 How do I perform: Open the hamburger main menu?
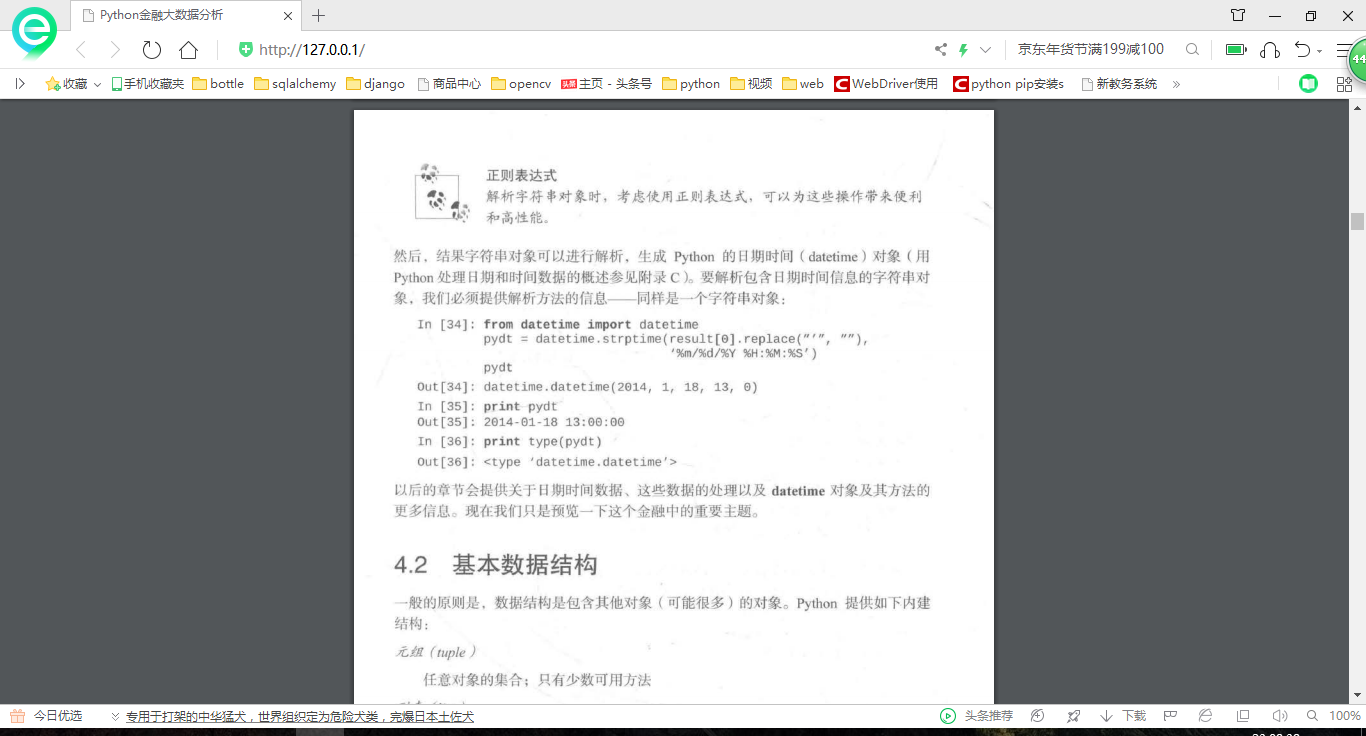pyautogui.click(x=1343, y=49)
